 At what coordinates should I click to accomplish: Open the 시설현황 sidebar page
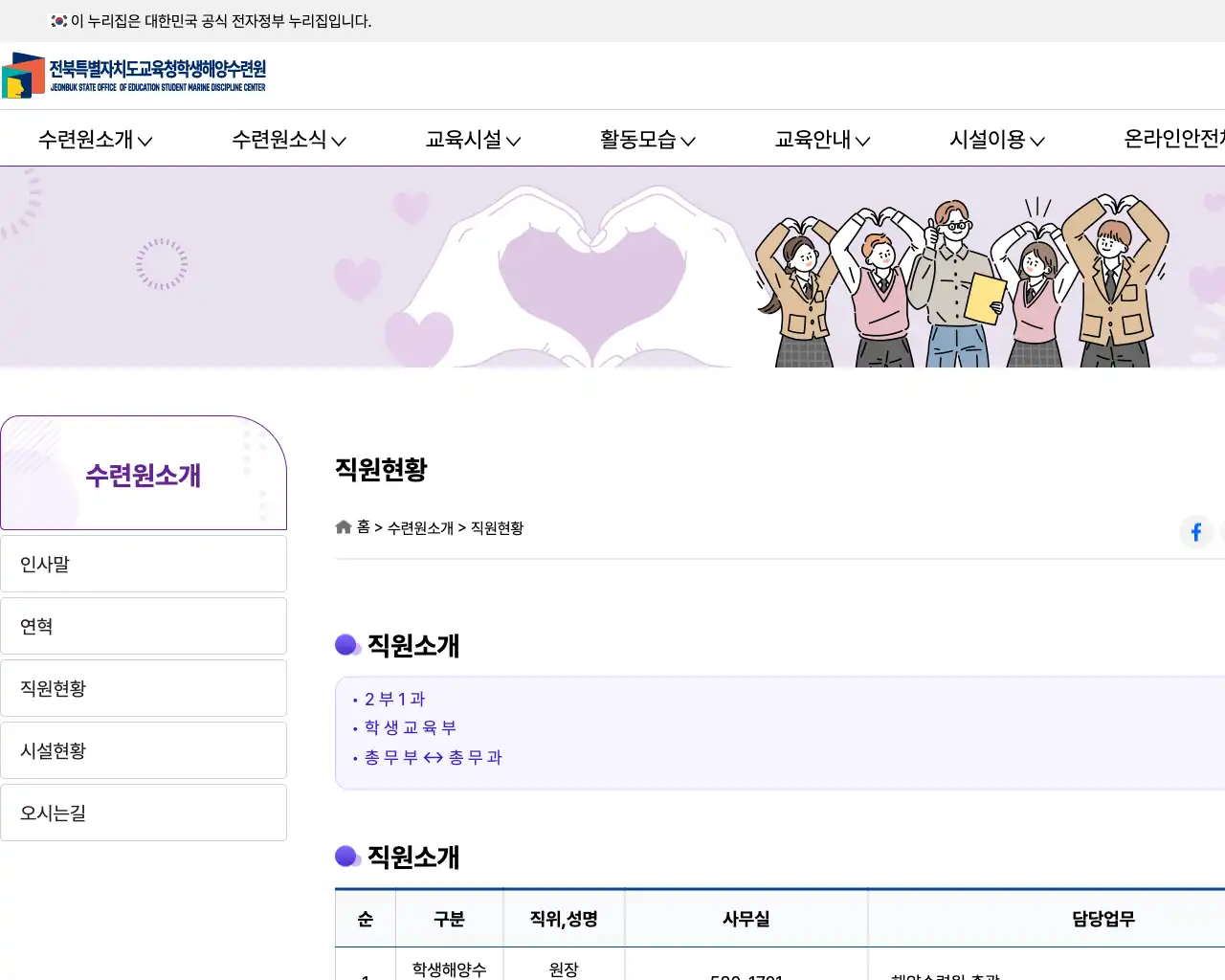[144, 750]
